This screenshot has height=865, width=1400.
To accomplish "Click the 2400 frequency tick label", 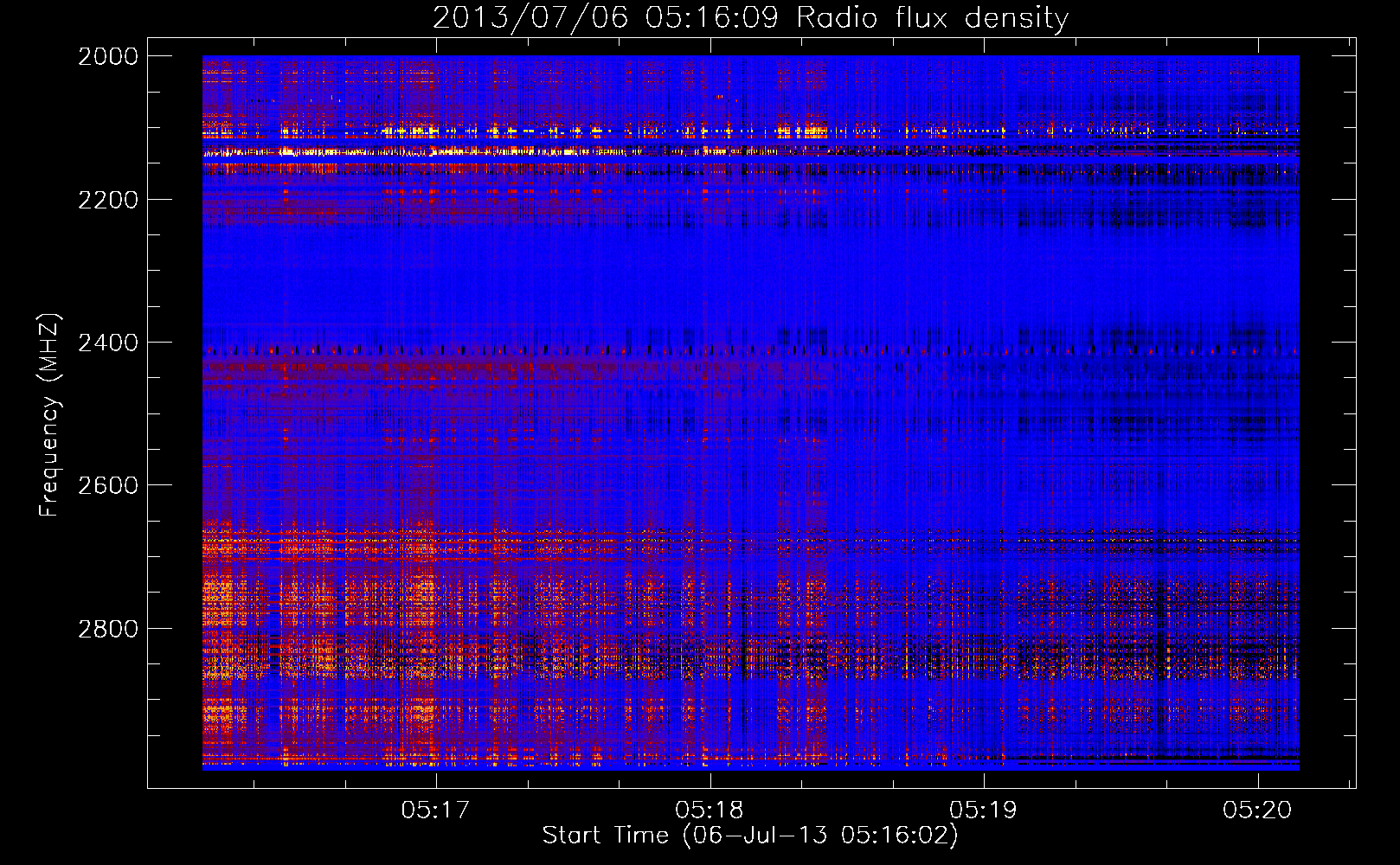I will 108,343.
